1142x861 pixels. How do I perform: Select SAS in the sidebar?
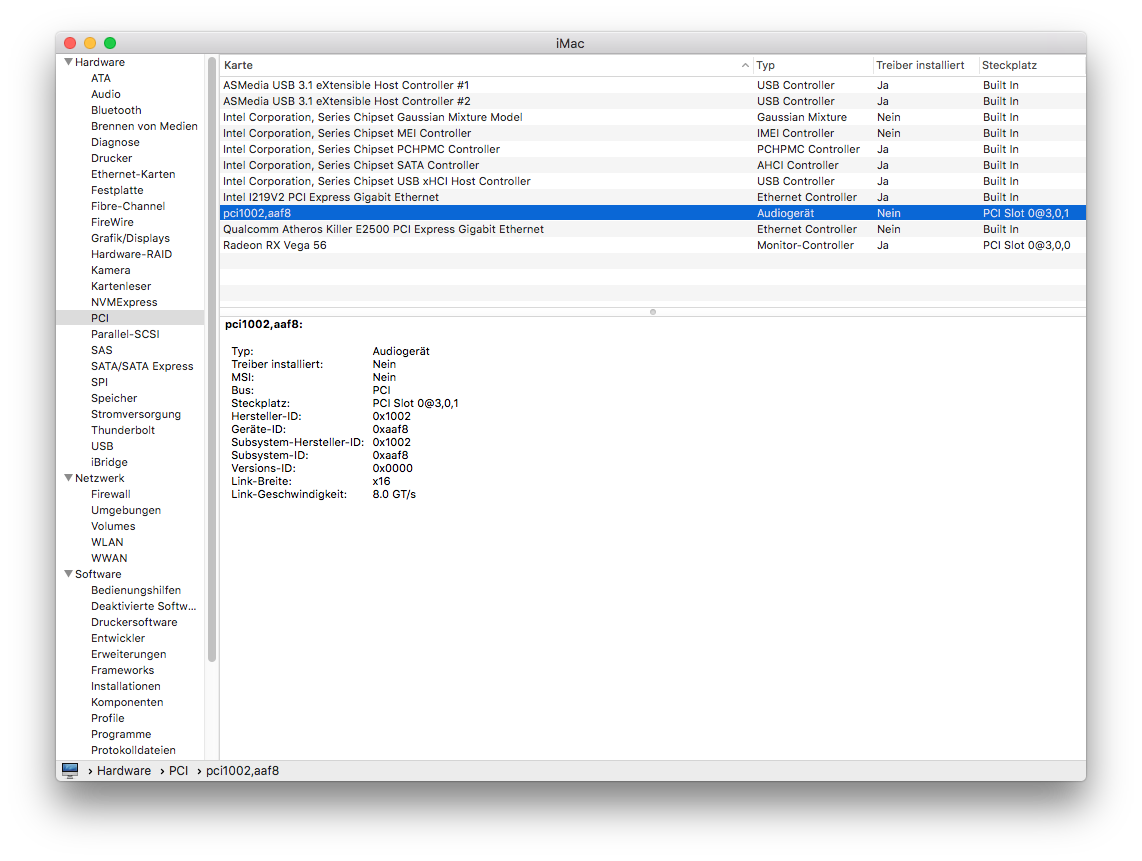[x=101, y=350]
